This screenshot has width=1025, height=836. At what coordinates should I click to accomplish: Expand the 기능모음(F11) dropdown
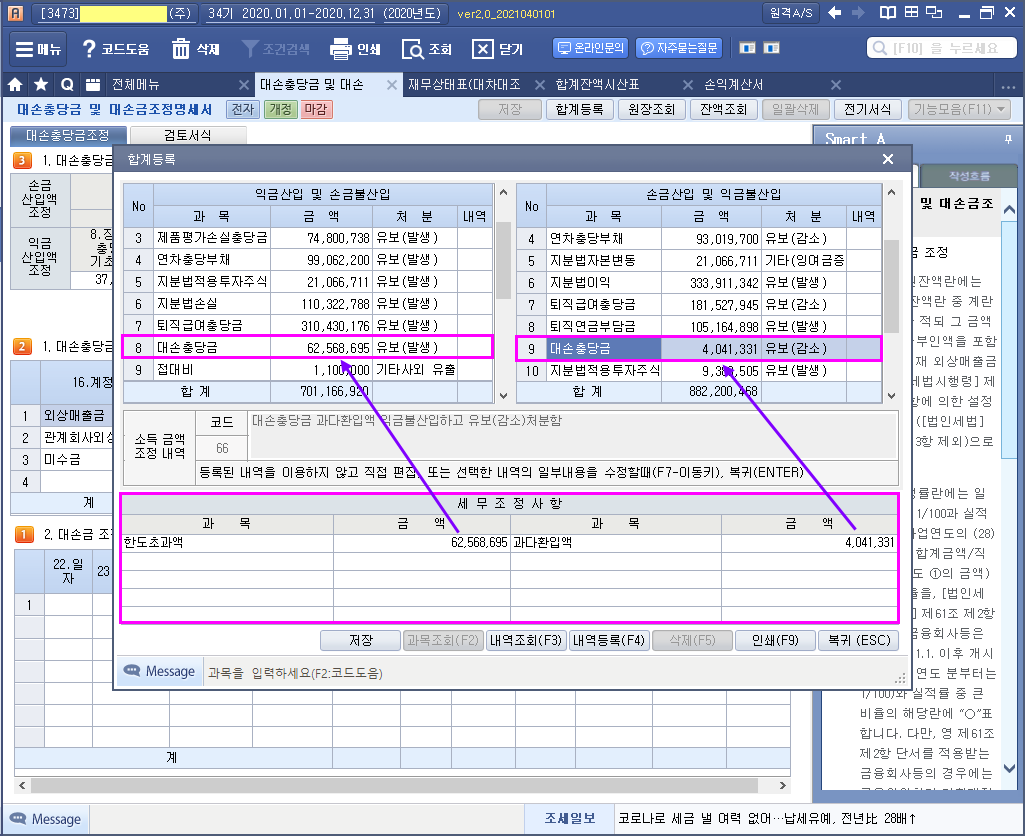[959, 109]
